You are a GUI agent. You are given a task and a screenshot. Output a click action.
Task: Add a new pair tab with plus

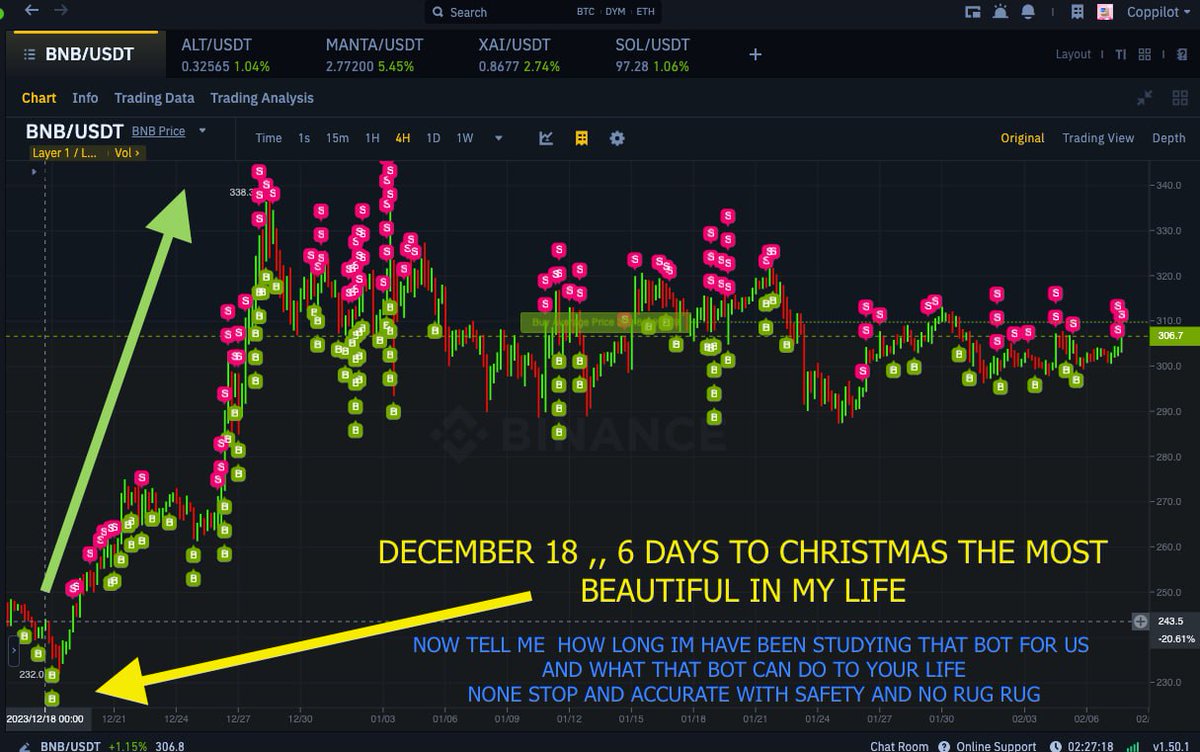point(755,55)
